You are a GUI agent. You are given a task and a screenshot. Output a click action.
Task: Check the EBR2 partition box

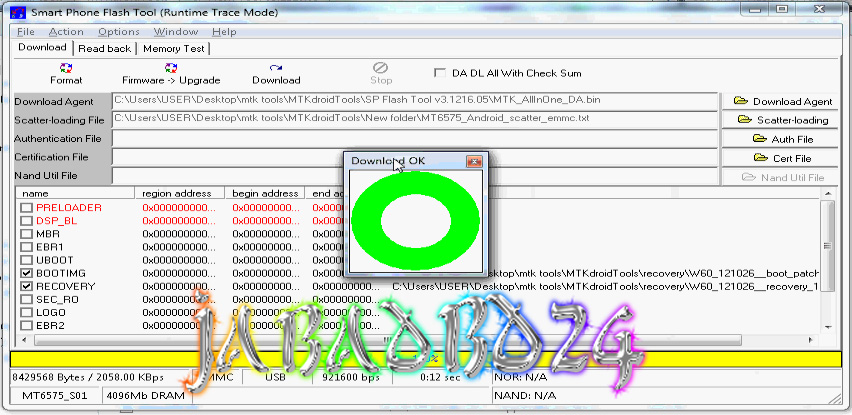pyautogui.click(x=26, y=325)
